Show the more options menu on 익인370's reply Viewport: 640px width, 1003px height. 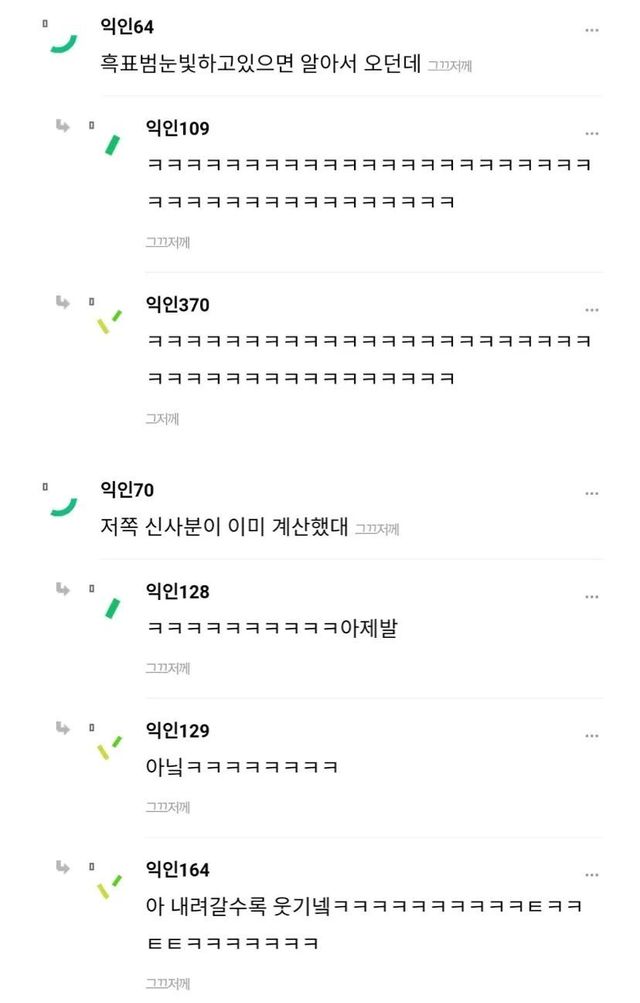click(x=592, y=310)
